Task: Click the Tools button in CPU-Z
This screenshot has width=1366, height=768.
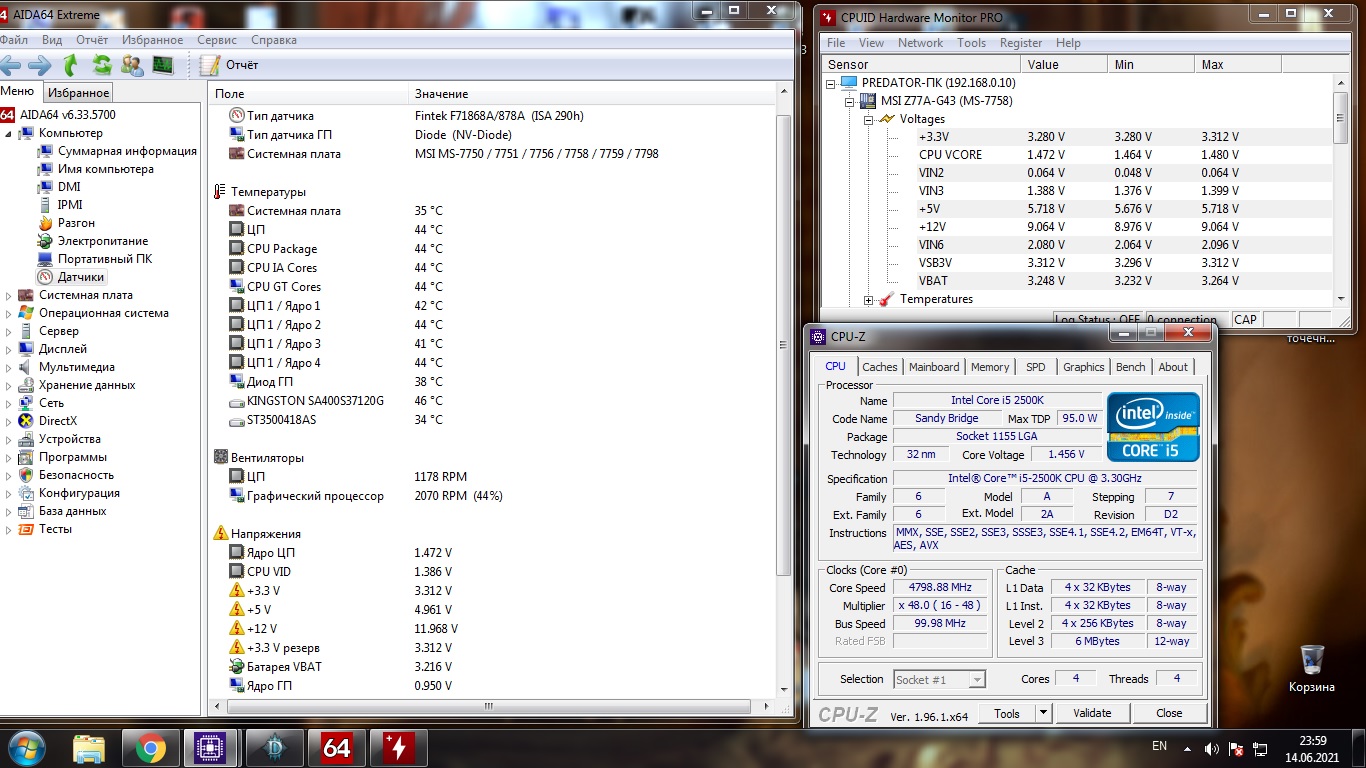Action: click(x=1007, y=713)
